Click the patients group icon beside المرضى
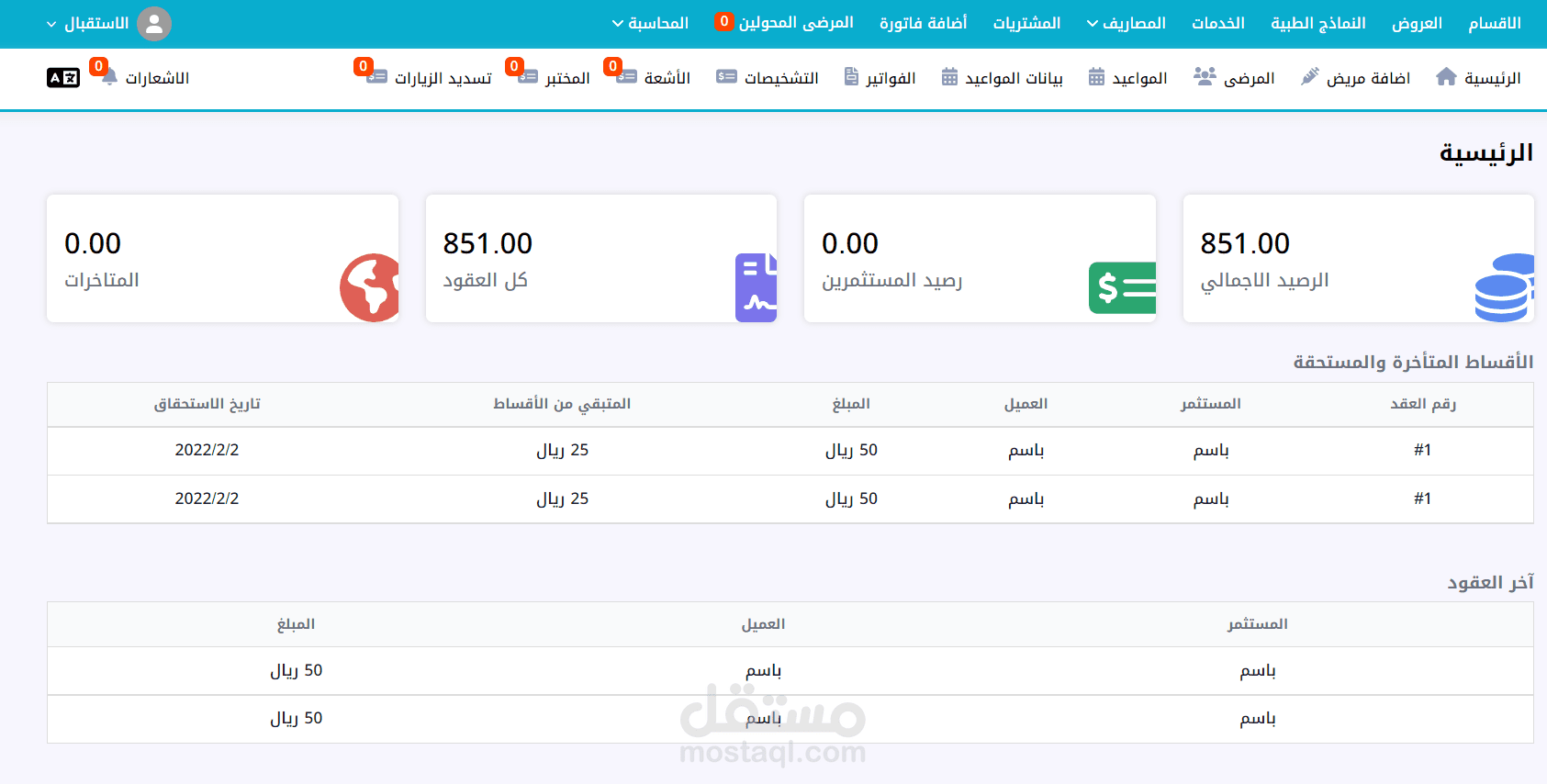 coord(1205,77)
